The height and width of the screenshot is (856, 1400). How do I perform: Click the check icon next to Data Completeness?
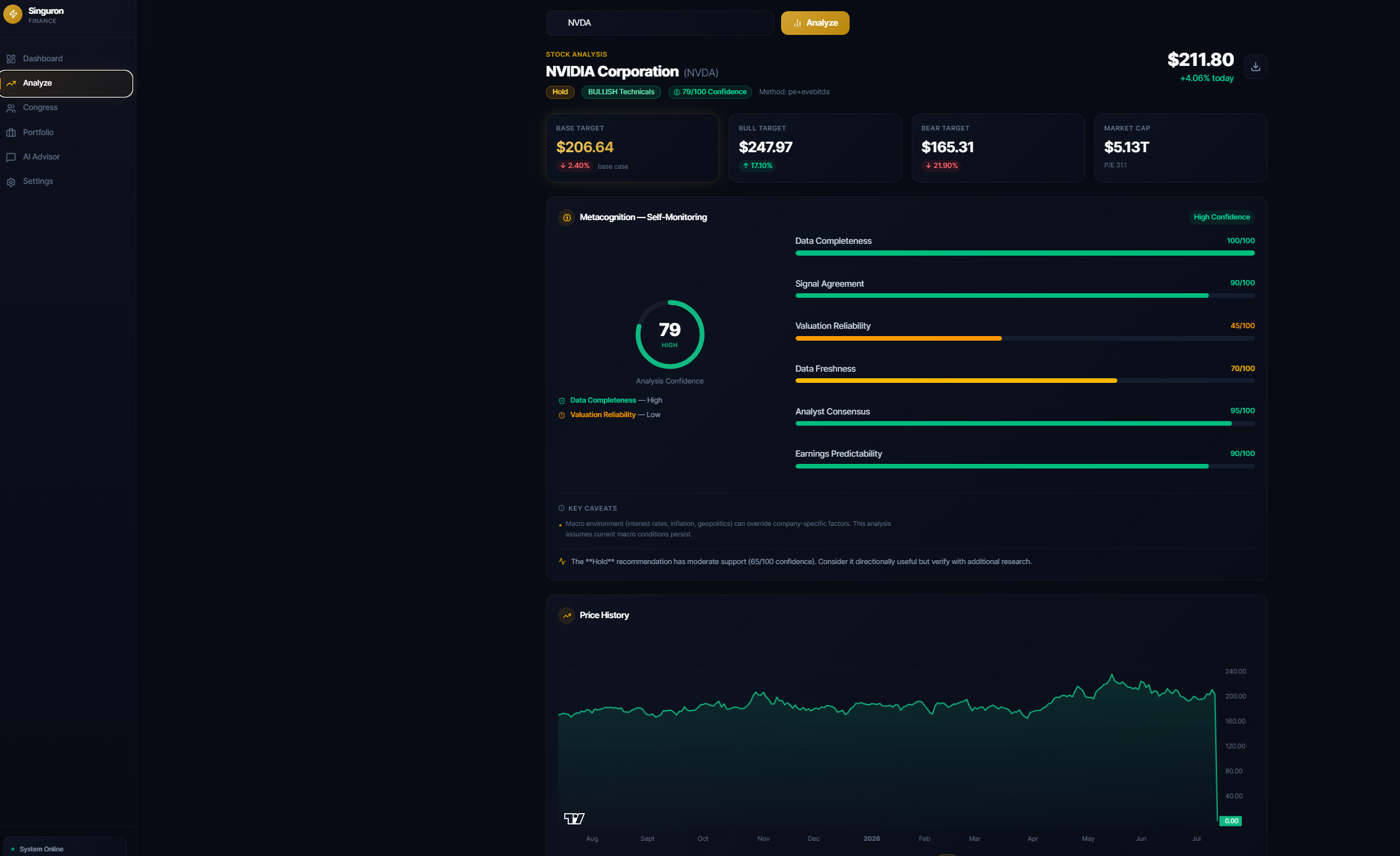(562, 401)
